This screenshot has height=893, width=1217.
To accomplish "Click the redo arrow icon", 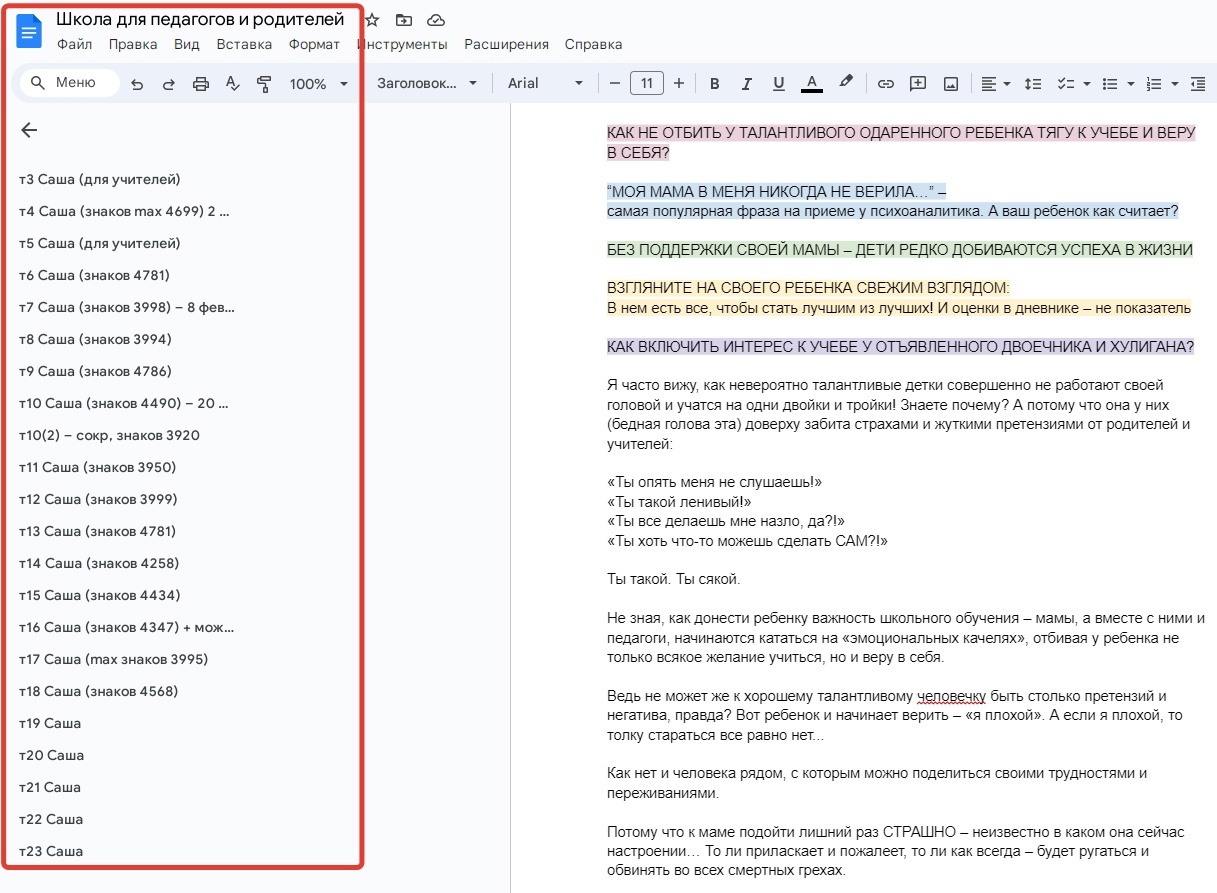I will point(169,84).
